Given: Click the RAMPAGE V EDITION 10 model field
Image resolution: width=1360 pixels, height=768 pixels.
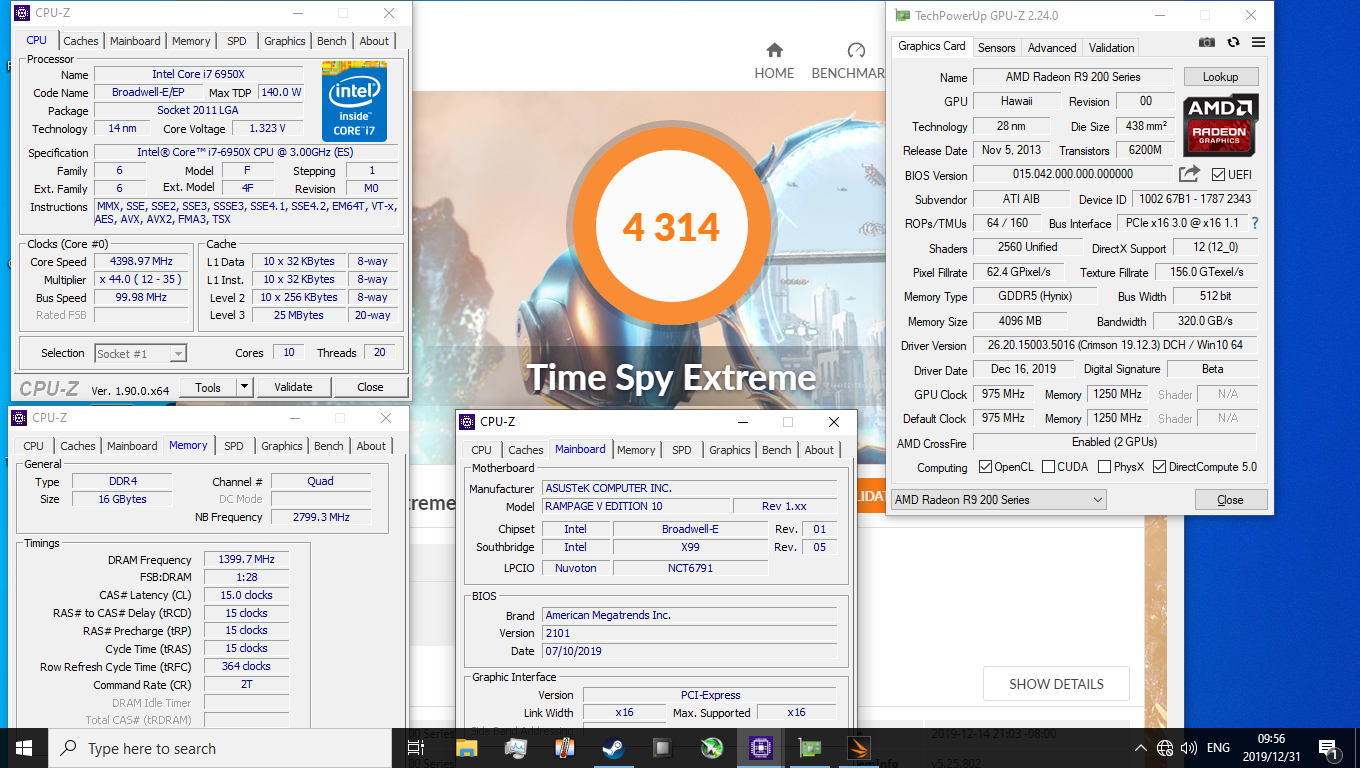Looking at the screenshot, I should (x=635, y=506).
